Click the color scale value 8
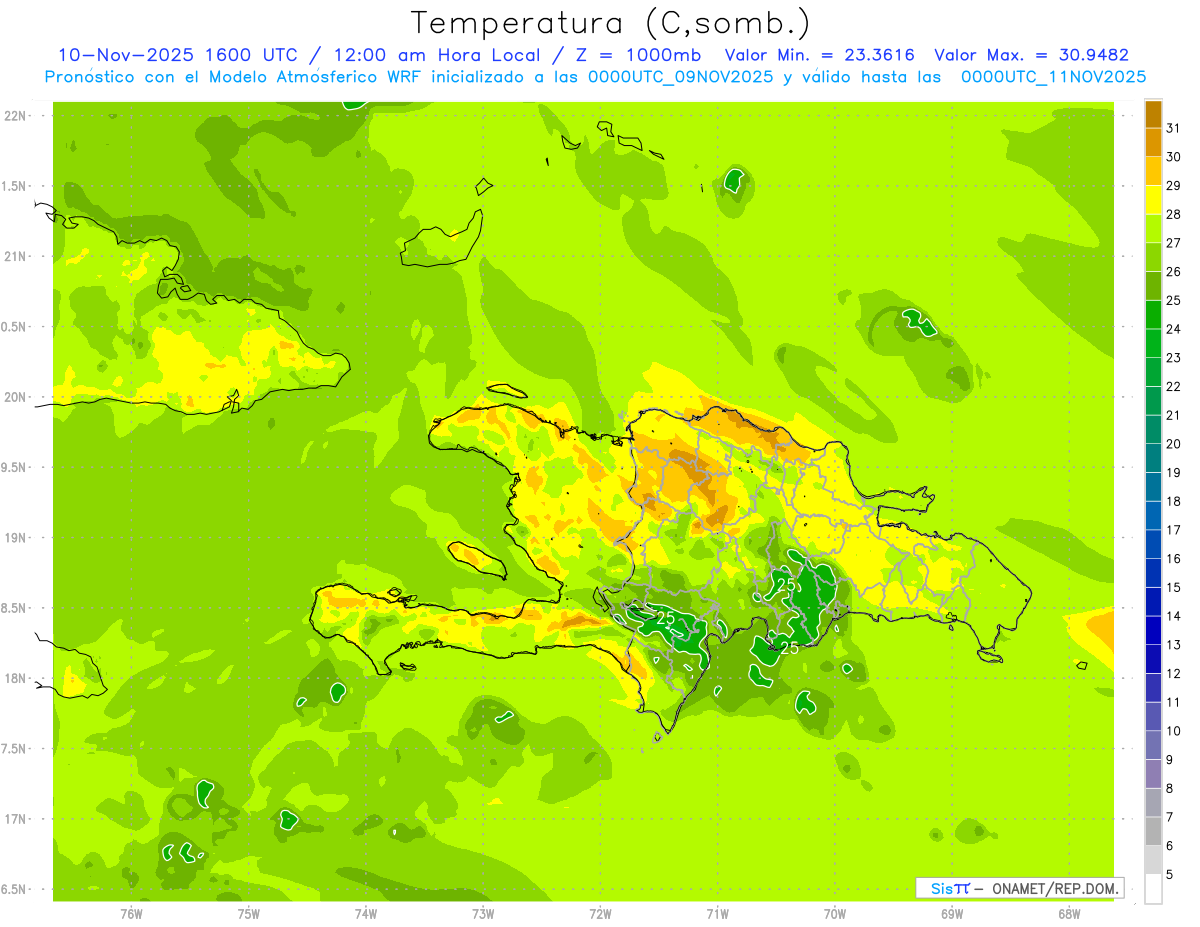The image size is (1200, 927). click(1170, 788)
